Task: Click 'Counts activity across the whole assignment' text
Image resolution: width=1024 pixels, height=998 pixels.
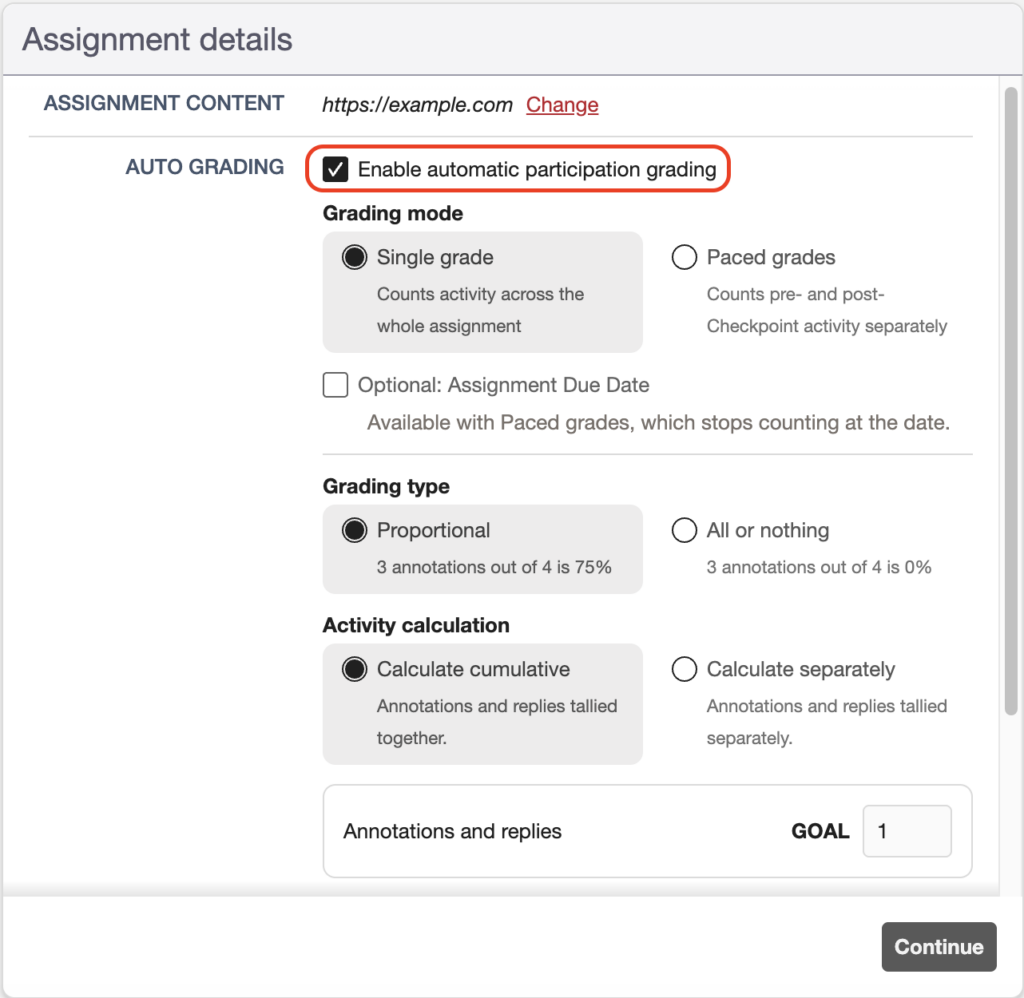Action: 480,310
